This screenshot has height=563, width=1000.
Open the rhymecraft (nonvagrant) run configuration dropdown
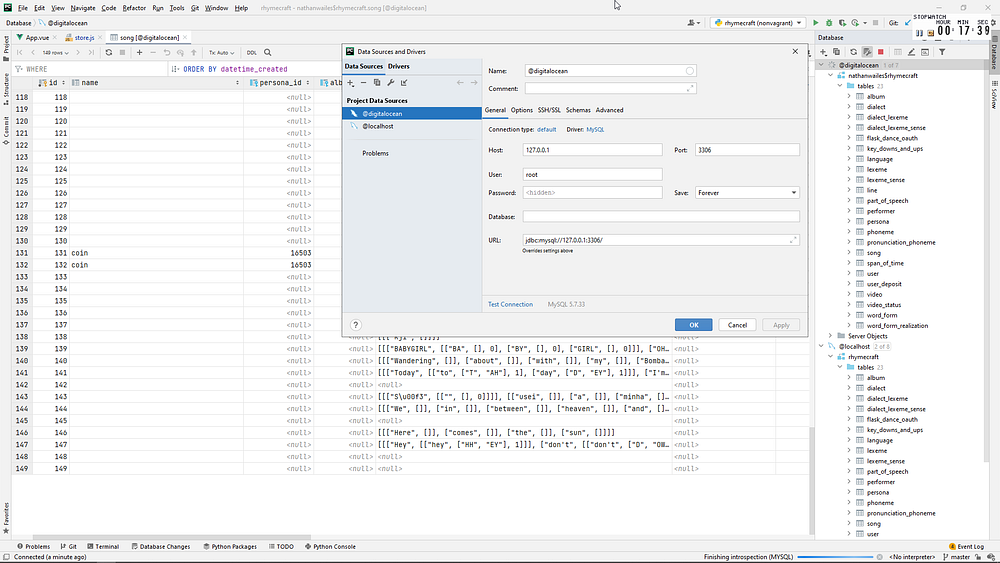tap(757, 22)
